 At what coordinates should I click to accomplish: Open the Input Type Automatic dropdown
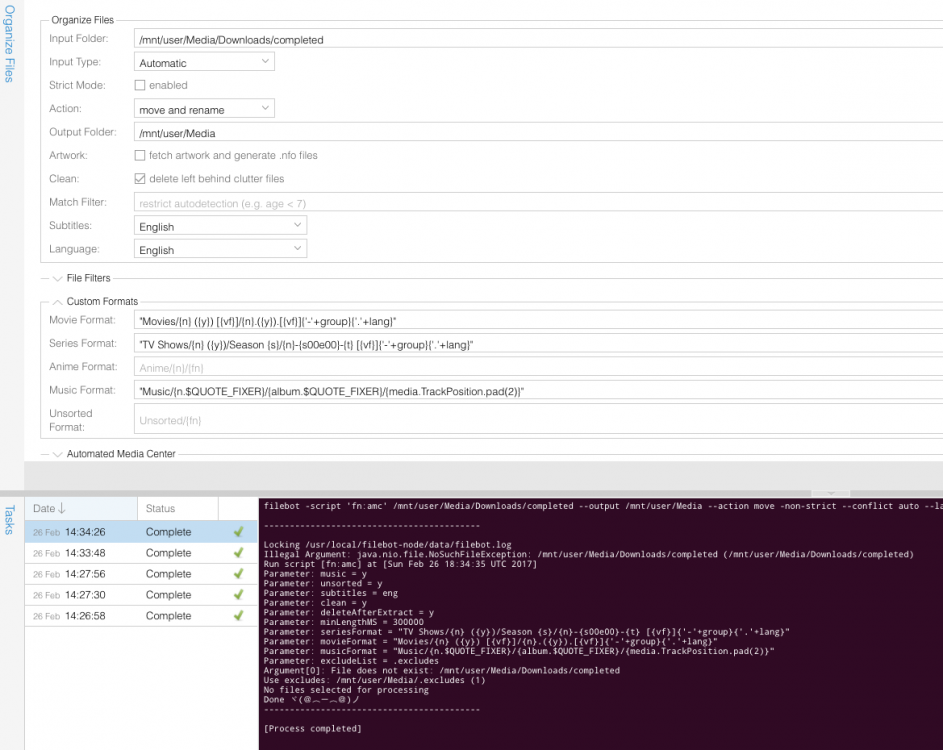[204, 62]
